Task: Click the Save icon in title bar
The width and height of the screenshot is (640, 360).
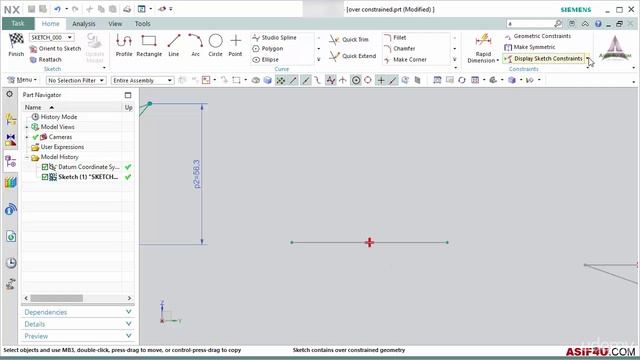Action: click(x=31, y=9)
